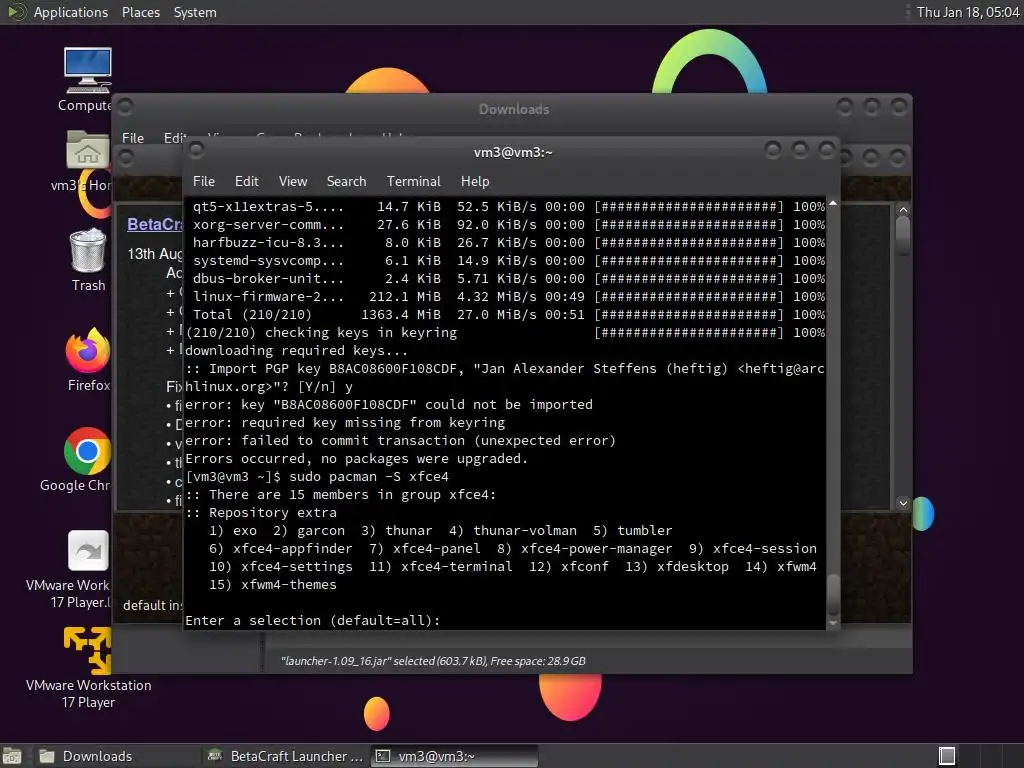The height and width of the screenshot is (768, 1024).
Task: Open the terminal's Help menu
Action: (475, 182)
